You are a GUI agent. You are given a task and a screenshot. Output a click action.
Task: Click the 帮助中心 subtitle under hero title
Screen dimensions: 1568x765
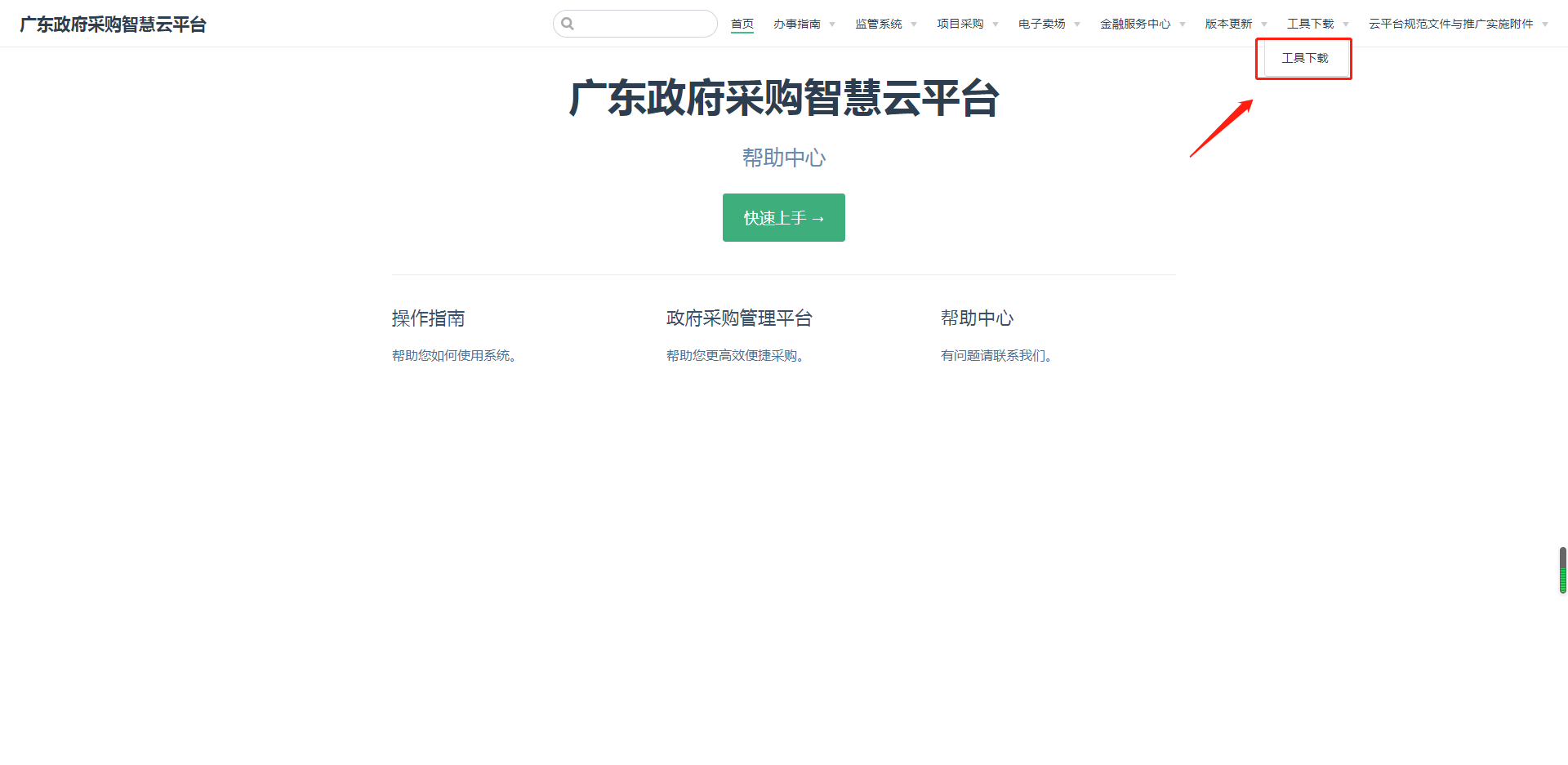click(784, 158)
